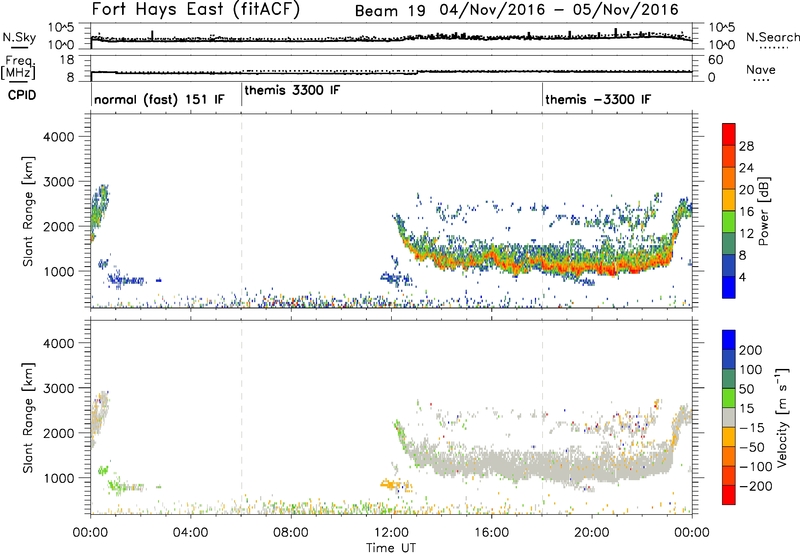The image size is (800, 554).
Task: Select the 'Freq. [MHz]' axis label
Action: [19, 68]
